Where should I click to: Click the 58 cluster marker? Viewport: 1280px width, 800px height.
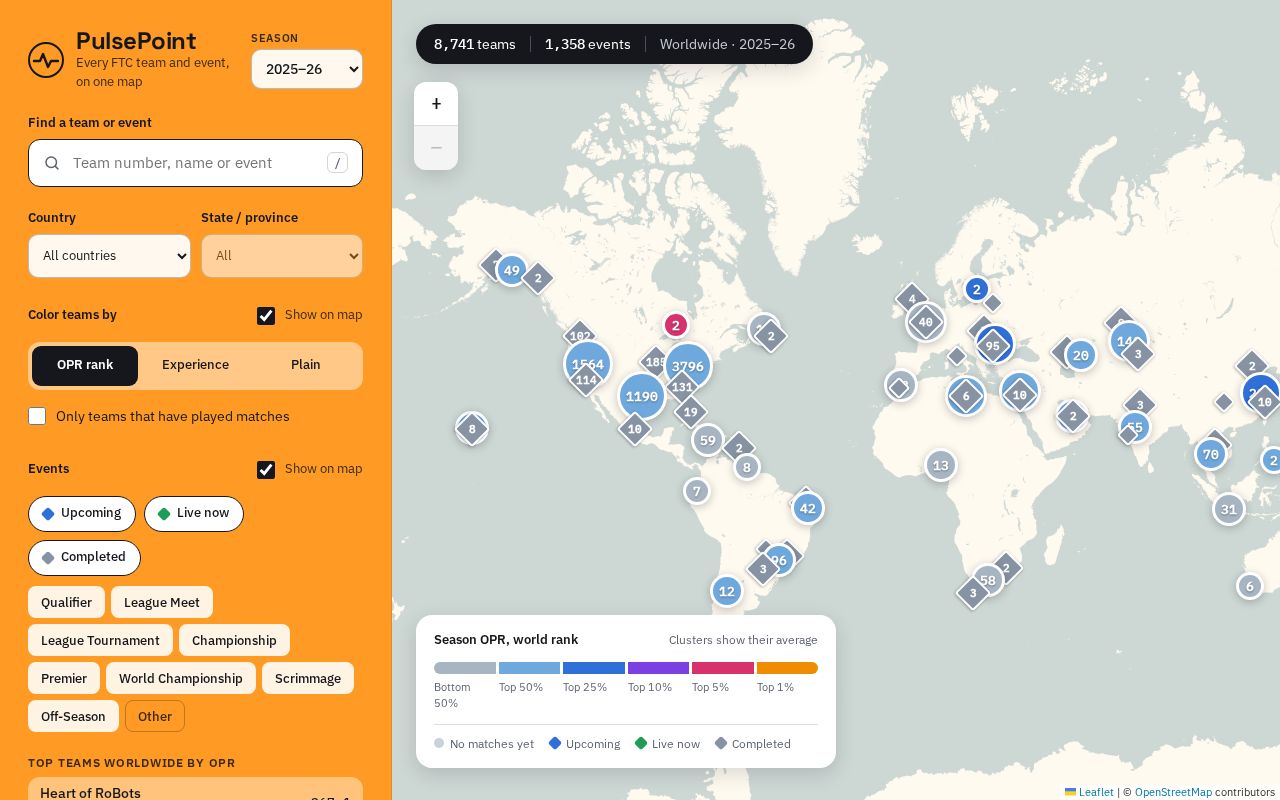988,580
